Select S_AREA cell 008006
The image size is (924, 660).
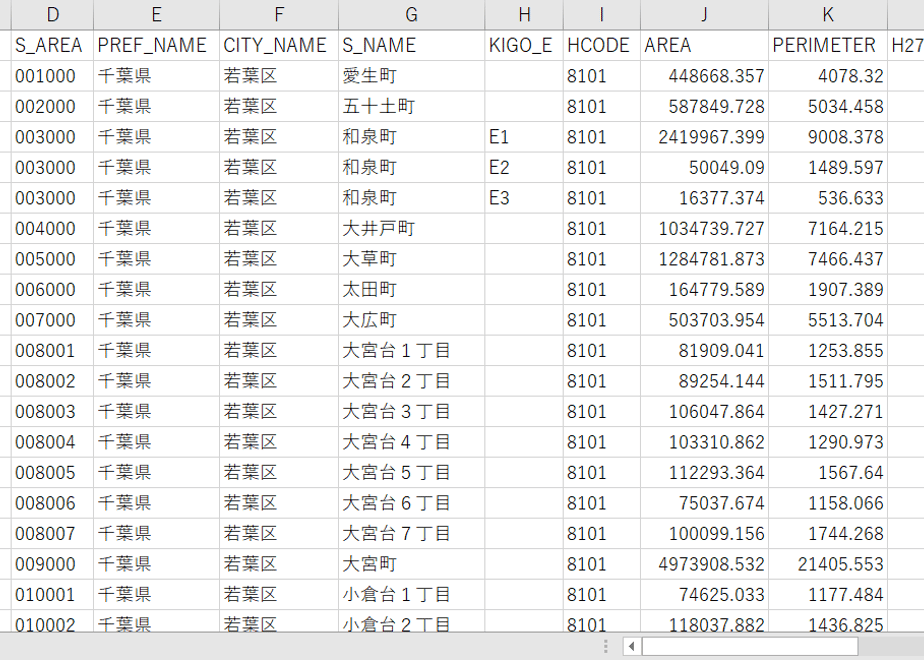coord(52,503)
